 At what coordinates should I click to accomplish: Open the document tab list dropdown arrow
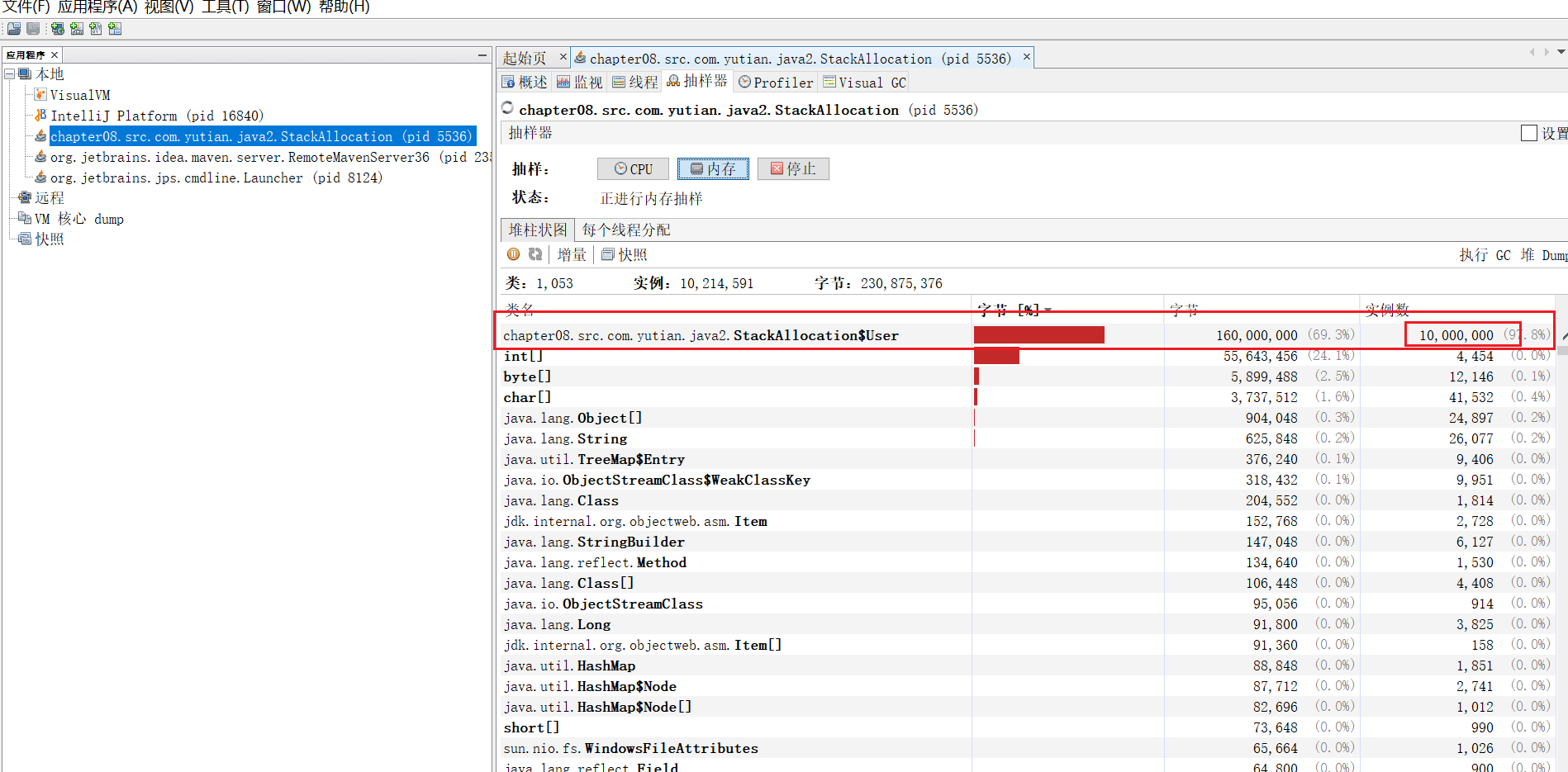coord(1561,52)
